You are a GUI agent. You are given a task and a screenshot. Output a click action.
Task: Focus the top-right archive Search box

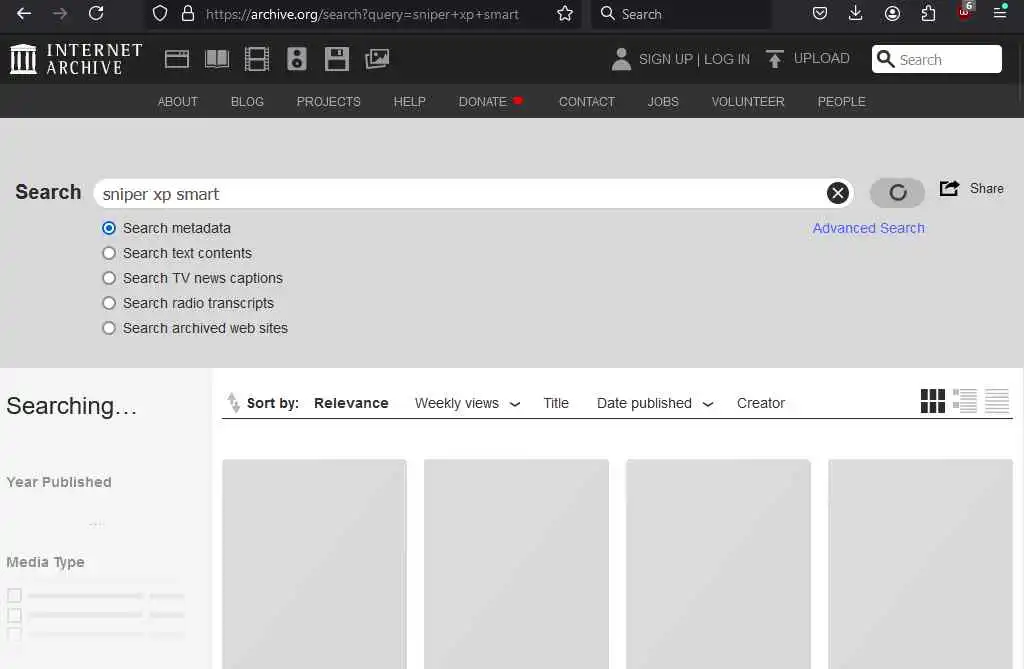point(936,59)
